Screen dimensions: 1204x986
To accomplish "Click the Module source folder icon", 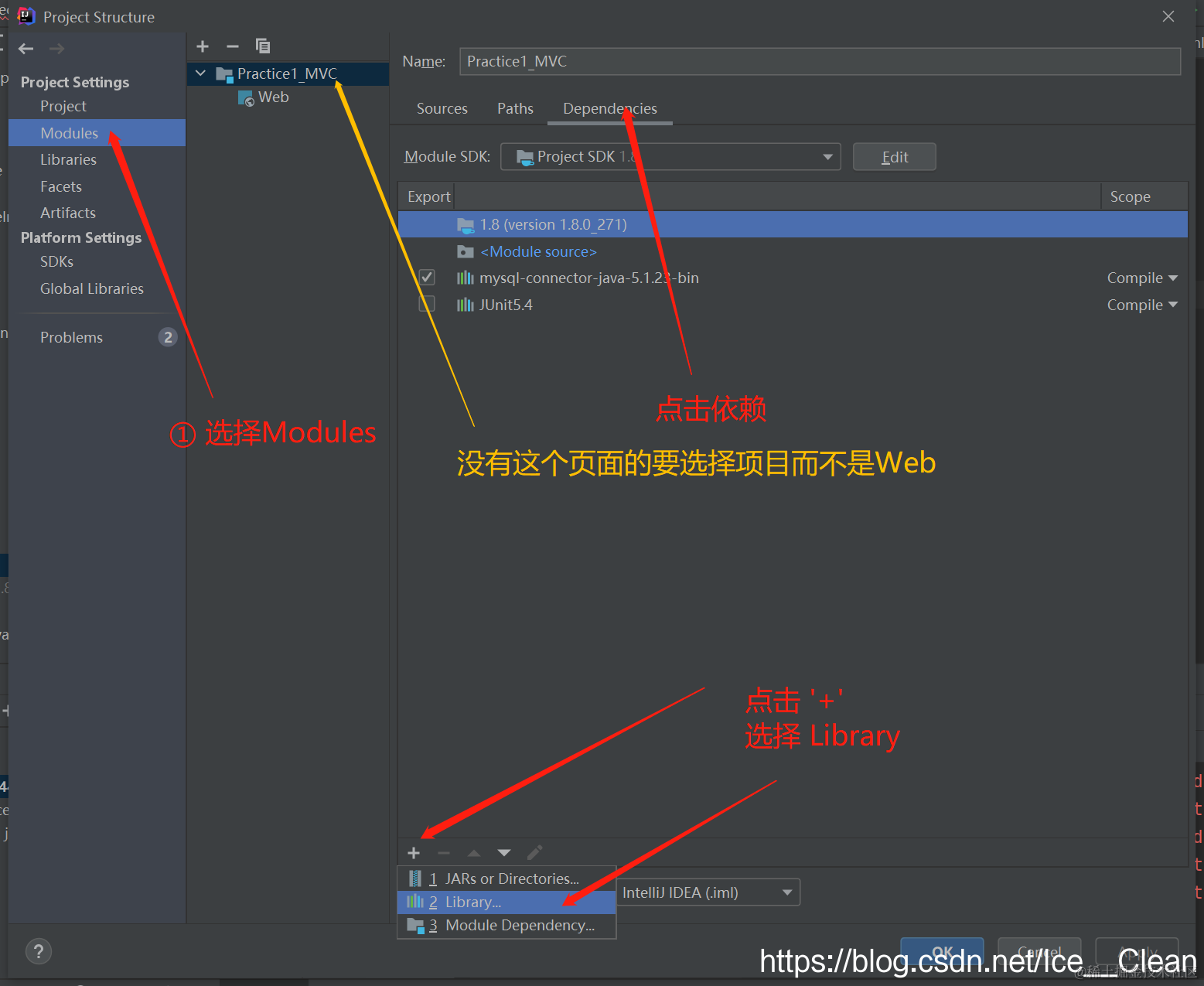I will [465, 251].
